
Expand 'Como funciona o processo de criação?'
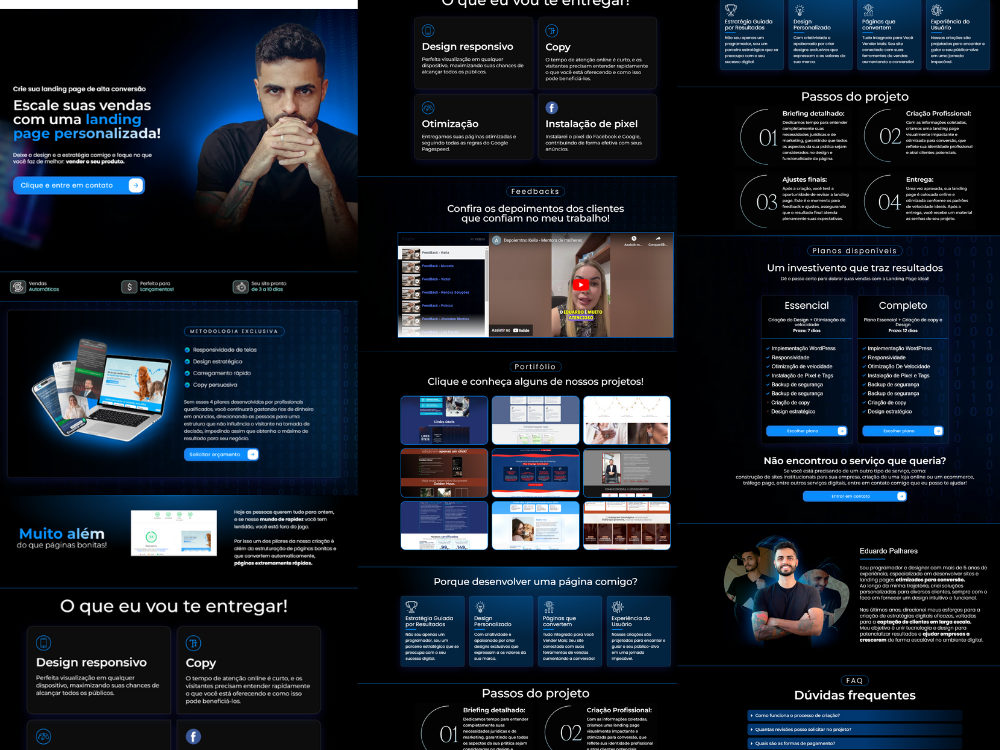[855, 716]
